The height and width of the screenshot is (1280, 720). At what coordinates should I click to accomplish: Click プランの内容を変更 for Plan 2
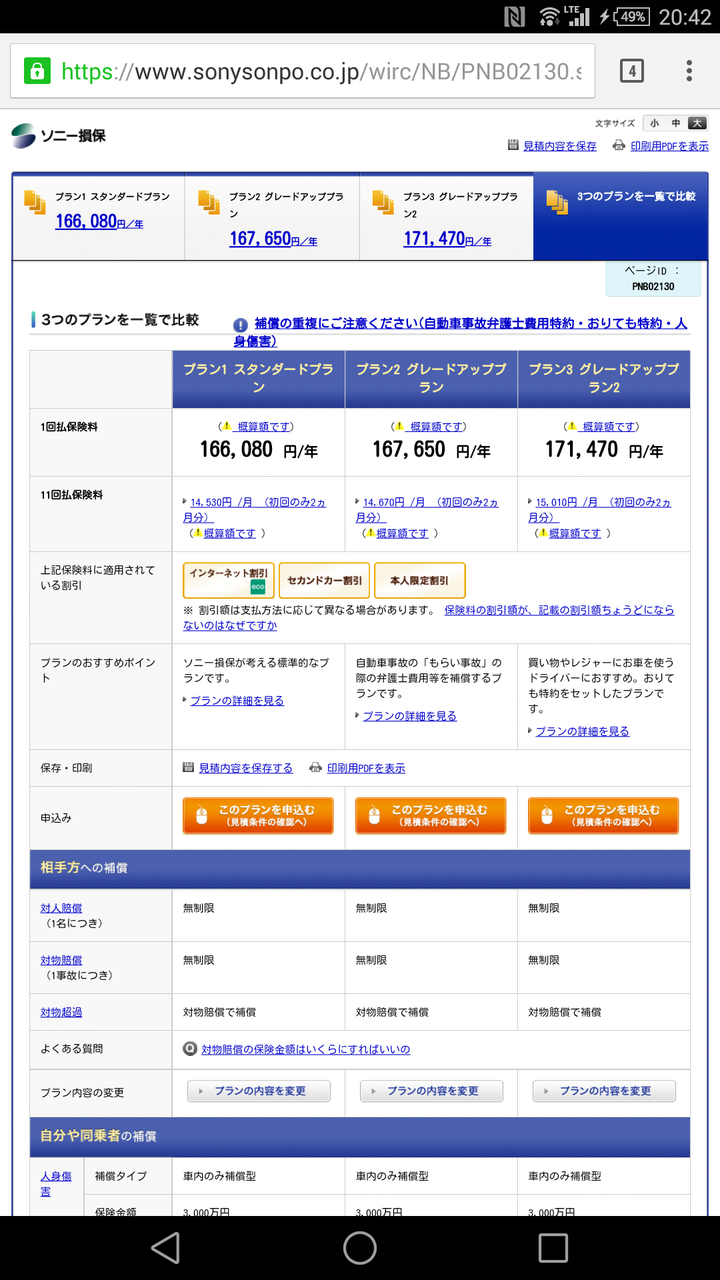tap(432, 1091)
